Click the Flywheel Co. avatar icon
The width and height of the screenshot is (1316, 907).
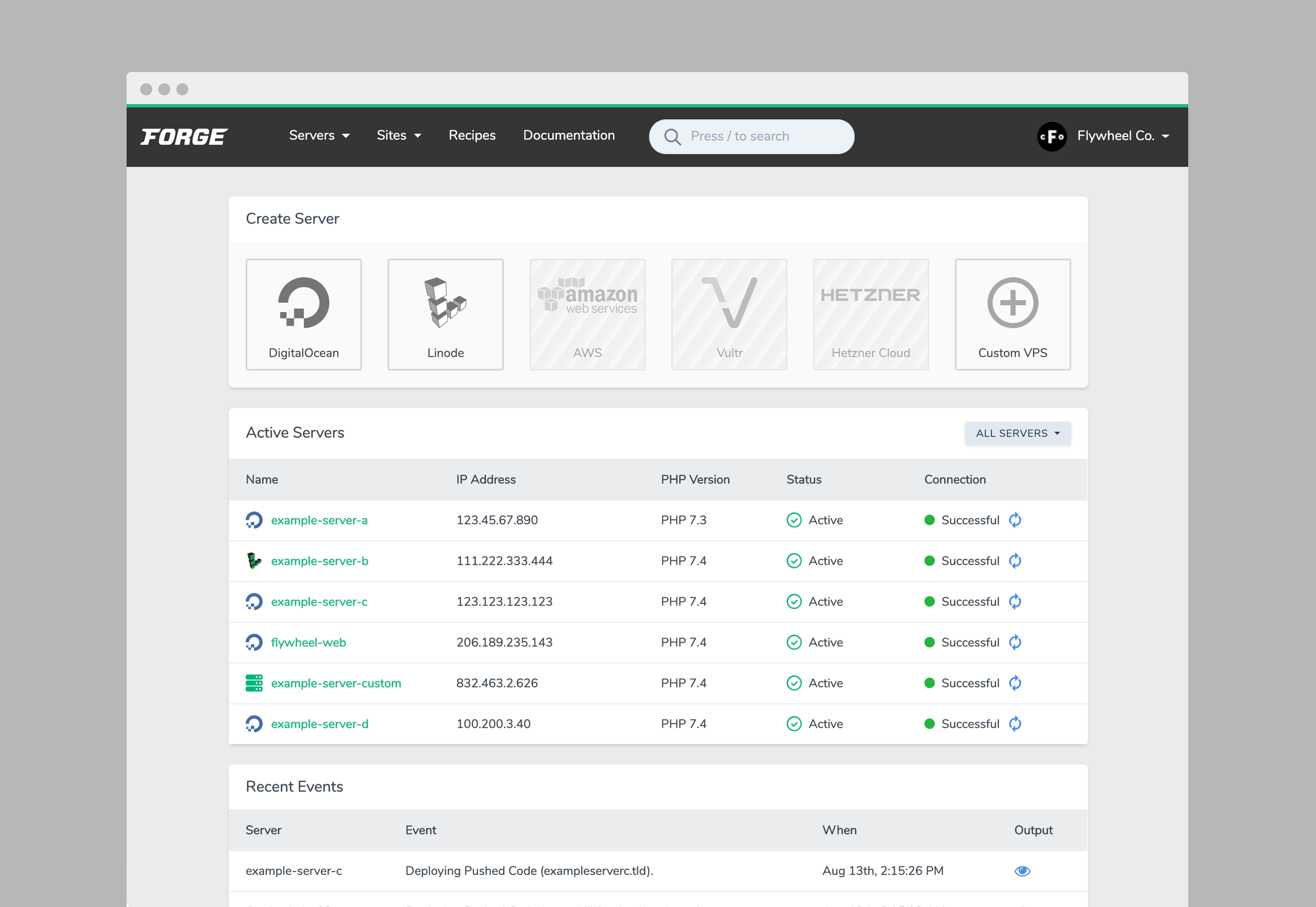pyautogui.click(x=1052, y=137)
